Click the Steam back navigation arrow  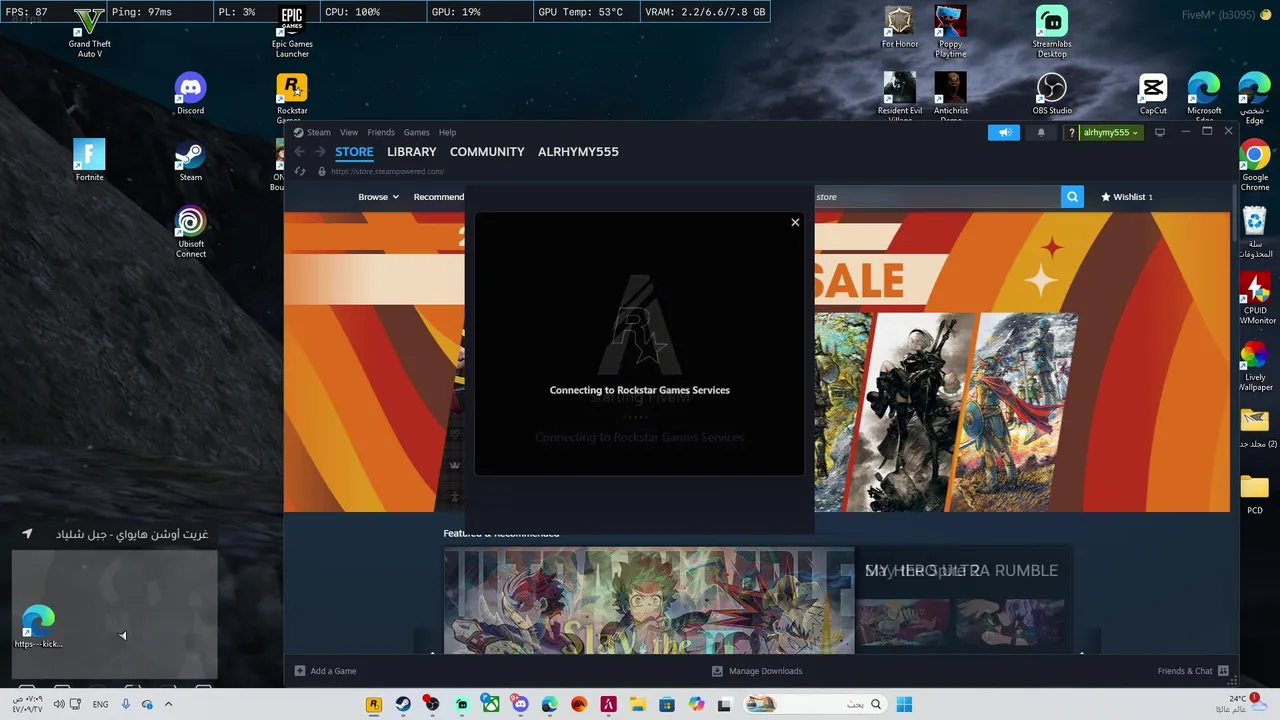(x=299, y=152)
